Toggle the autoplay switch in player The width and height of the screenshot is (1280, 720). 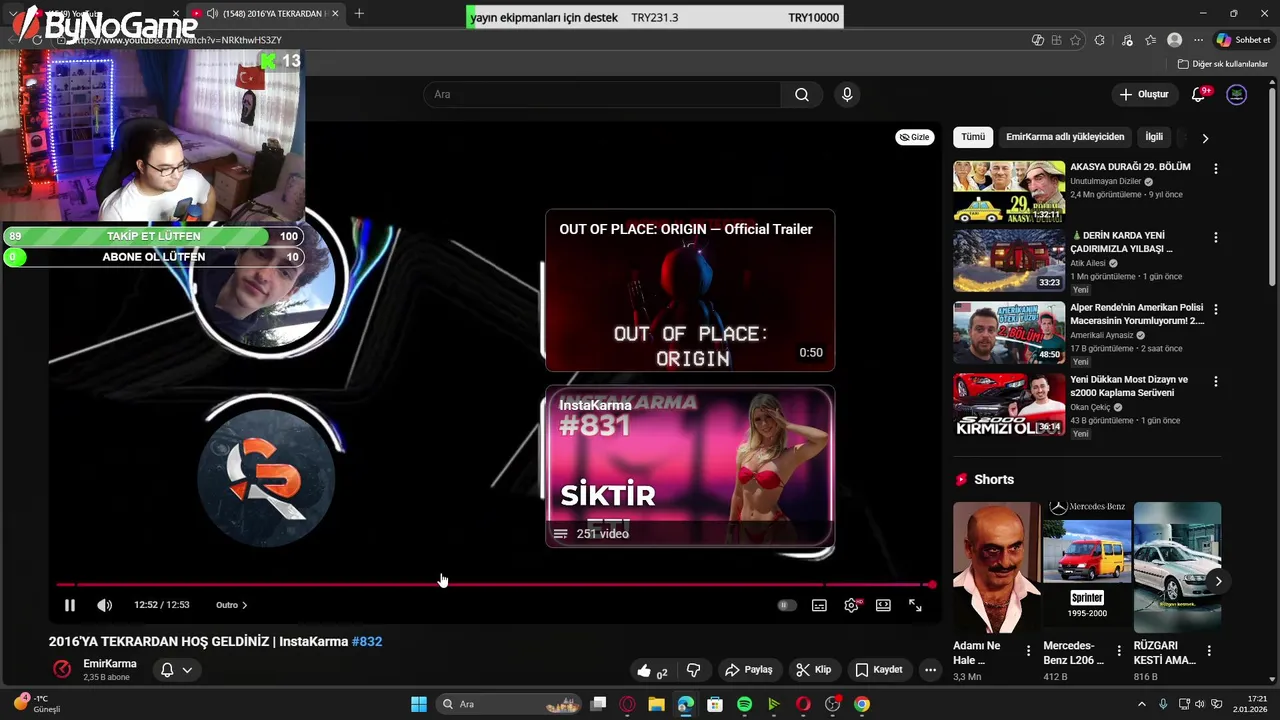pos(787,605)
